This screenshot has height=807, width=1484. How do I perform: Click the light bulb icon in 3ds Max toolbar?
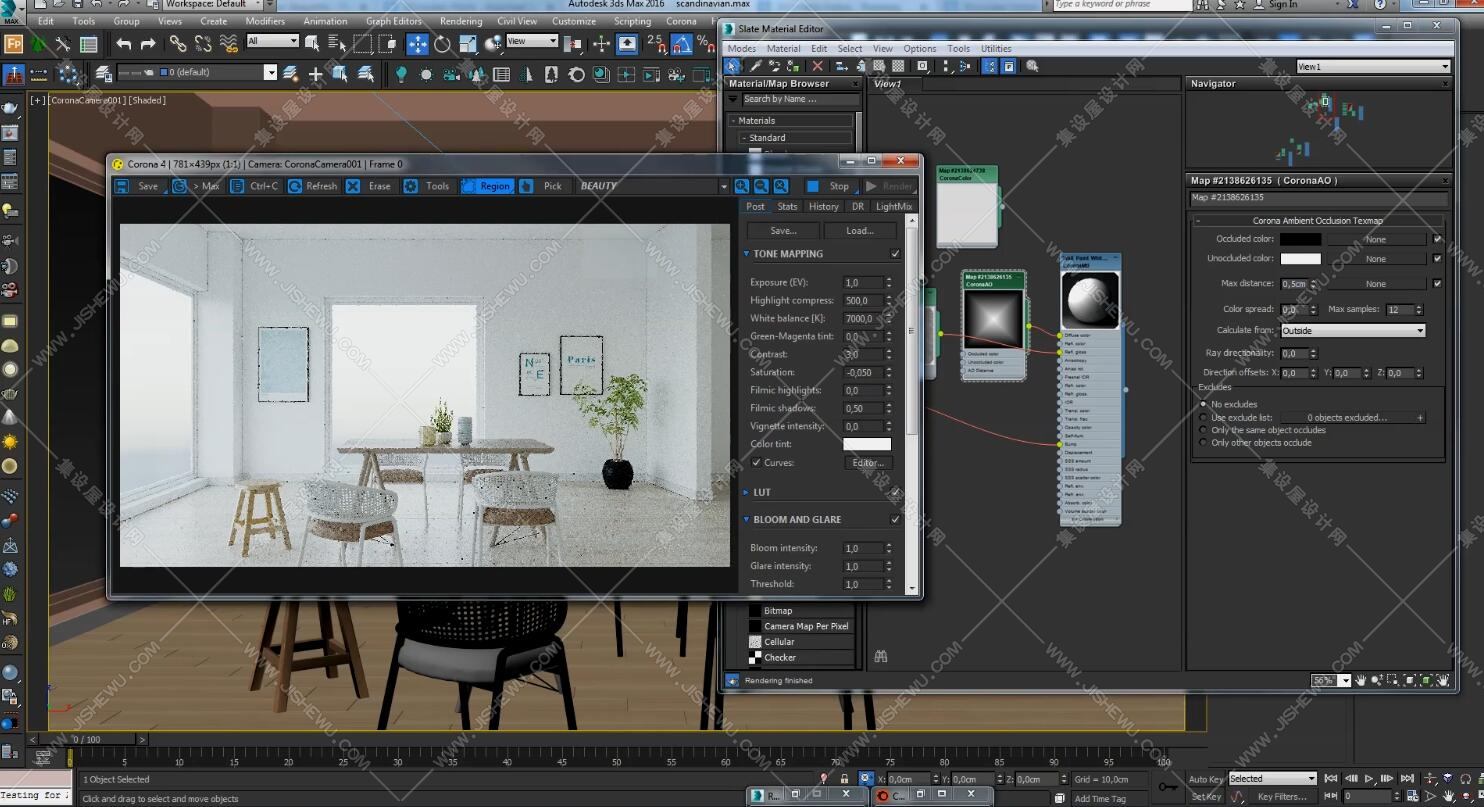(402, 74)
